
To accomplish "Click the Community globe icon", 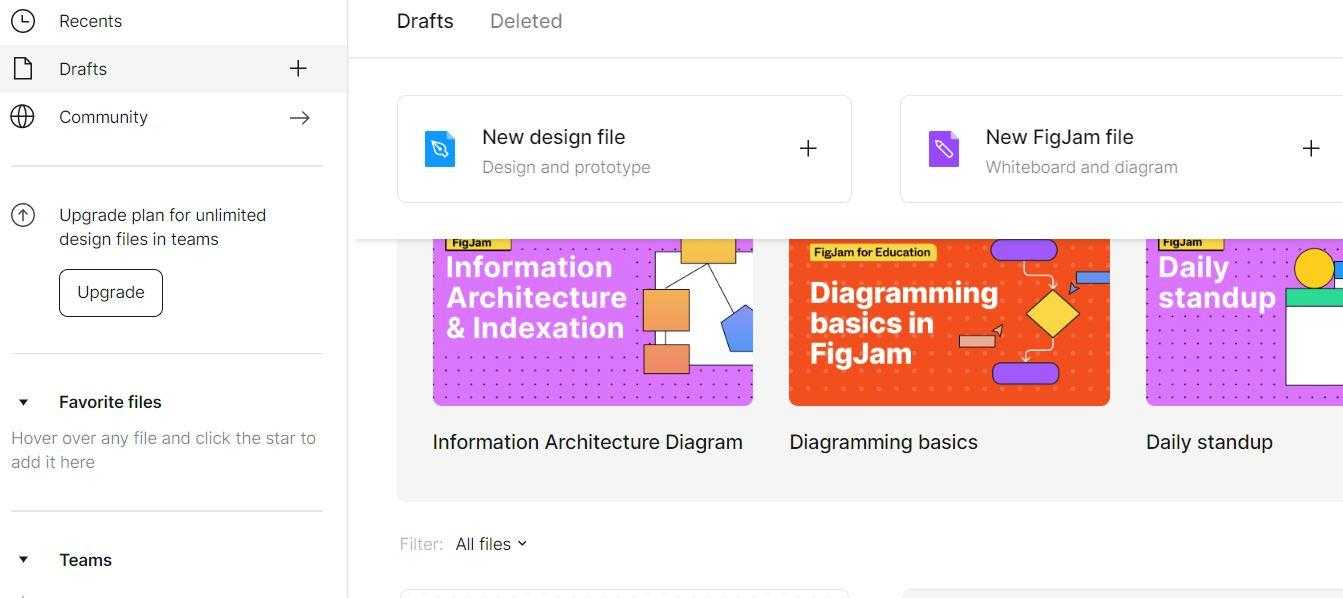I will click(x=22, y=117).
